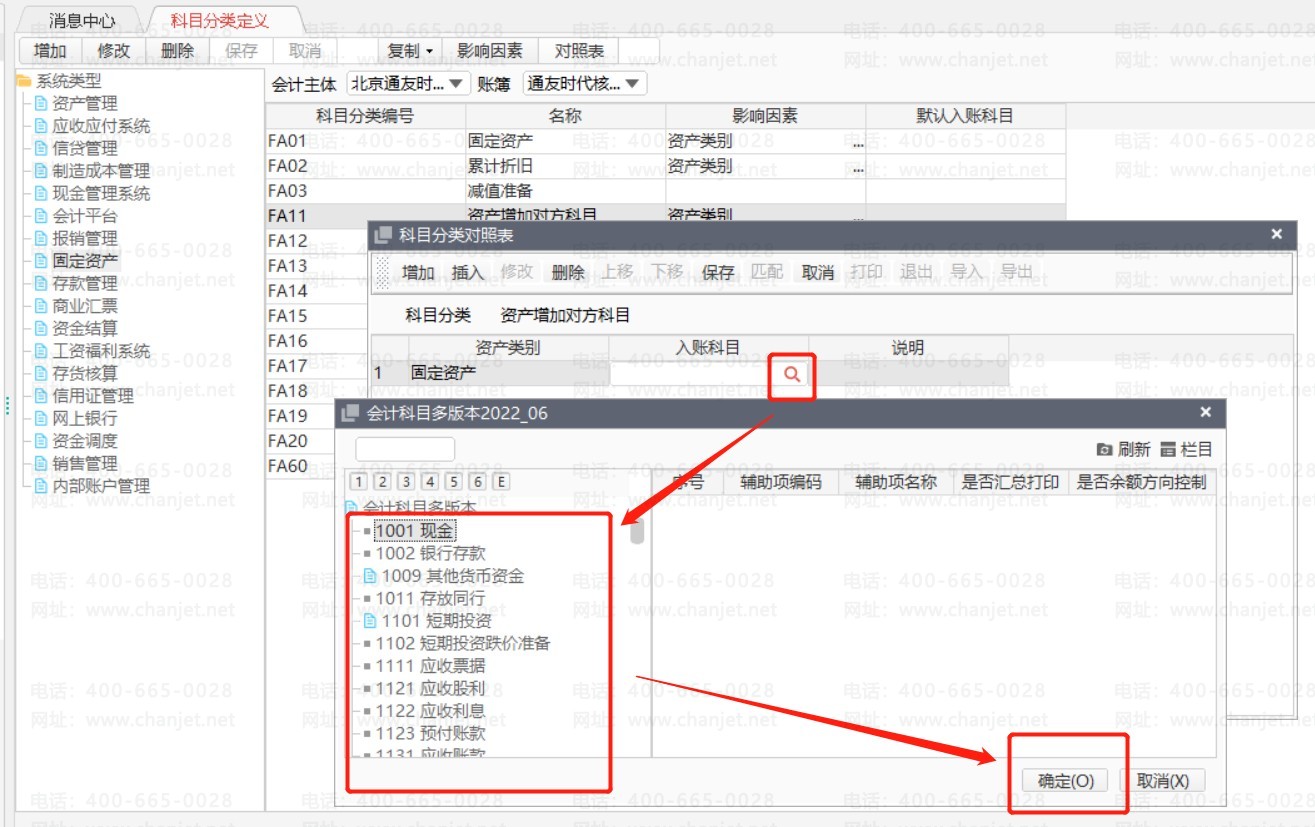Select 网上银行 in the system tree

tap(84, 418)
